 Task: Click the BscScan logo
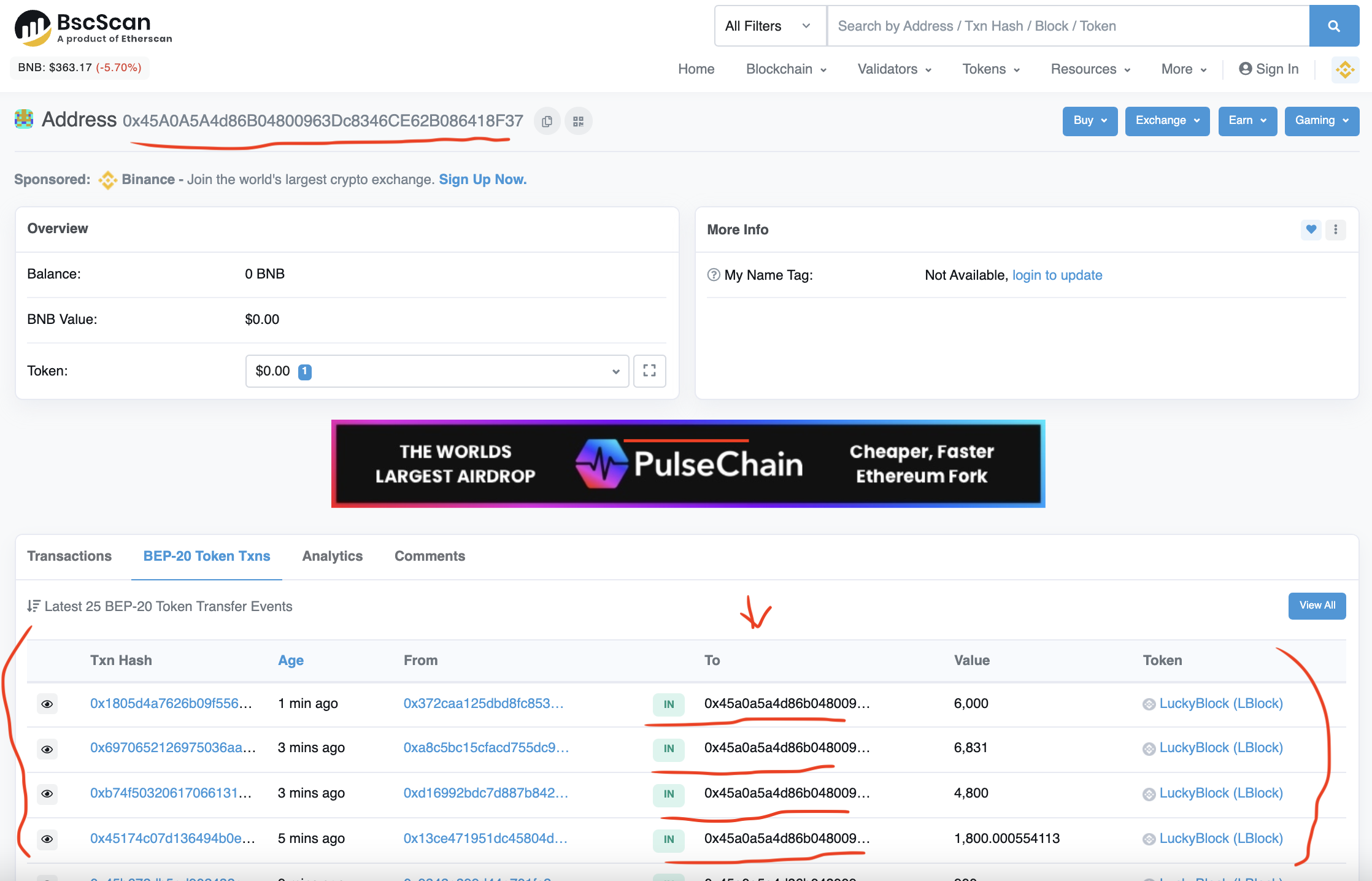coord(93,28)
